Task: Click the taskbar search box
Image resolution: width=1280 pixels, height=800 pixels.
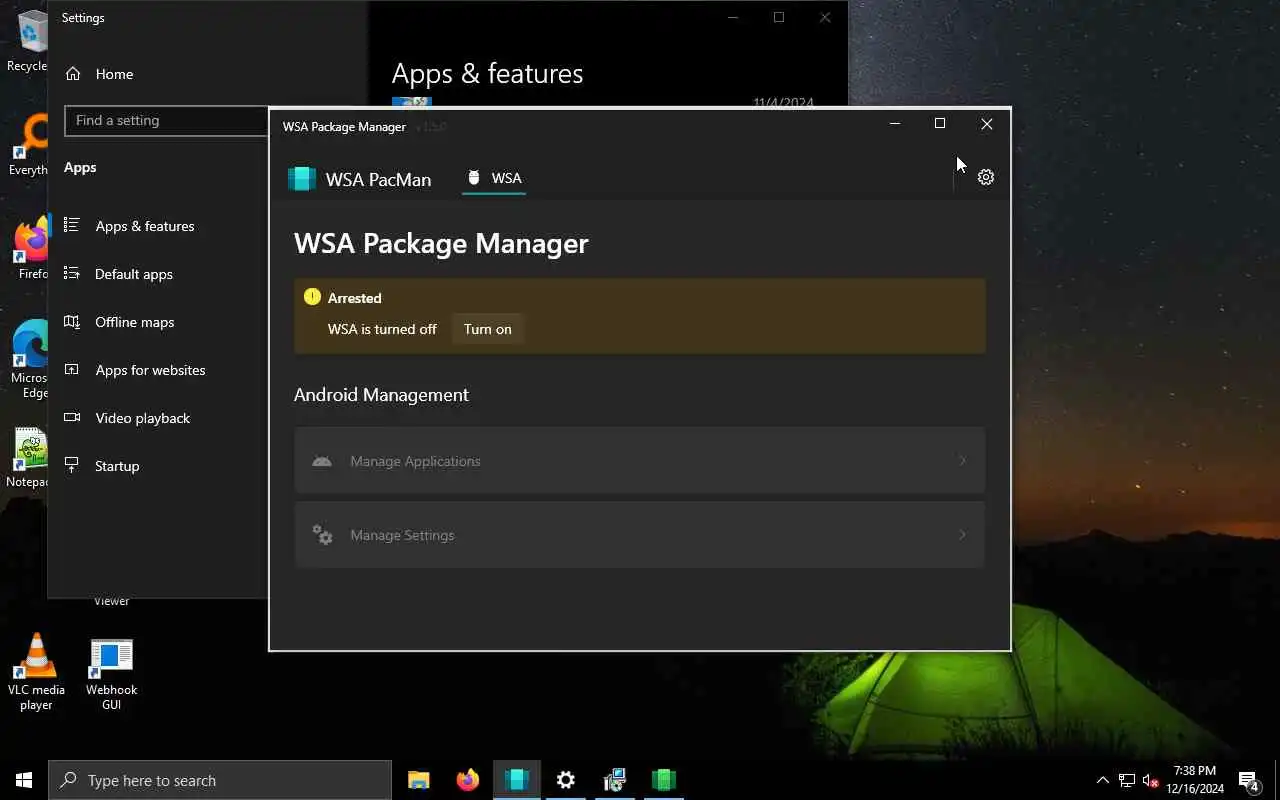Action: (x=220, y=780)
